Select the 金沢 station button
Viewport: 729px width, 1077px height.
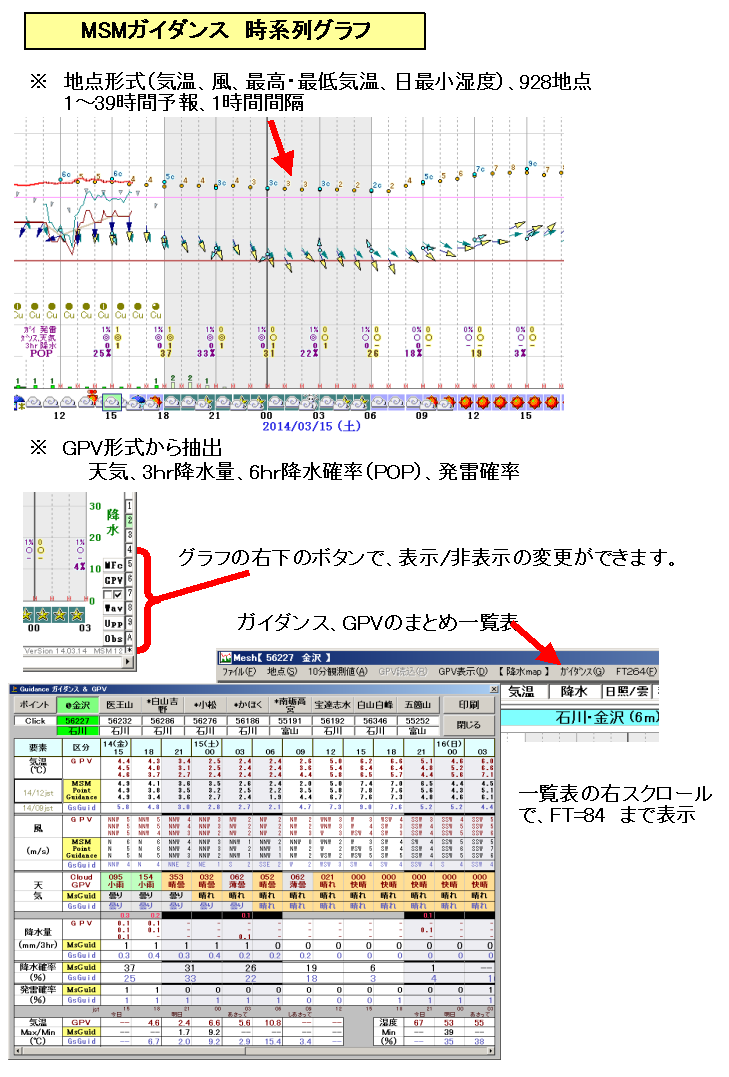(x=78, y=705)
